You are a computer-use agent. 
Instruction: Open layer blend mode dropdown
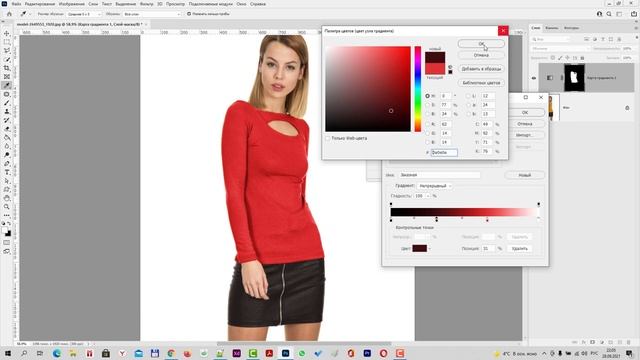coord(560,49)
